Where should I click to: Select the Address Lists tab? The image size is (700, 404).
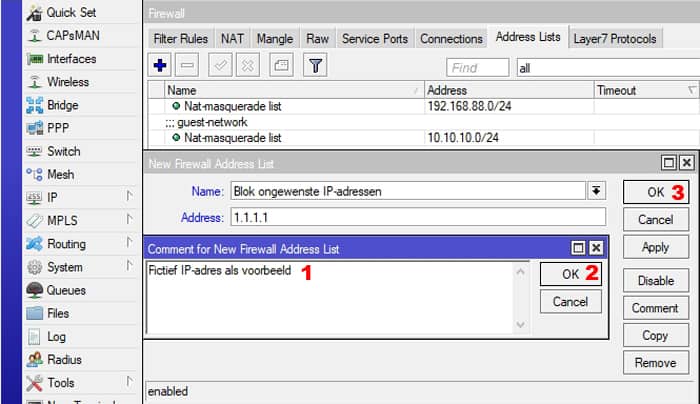(x=528, y=37)
